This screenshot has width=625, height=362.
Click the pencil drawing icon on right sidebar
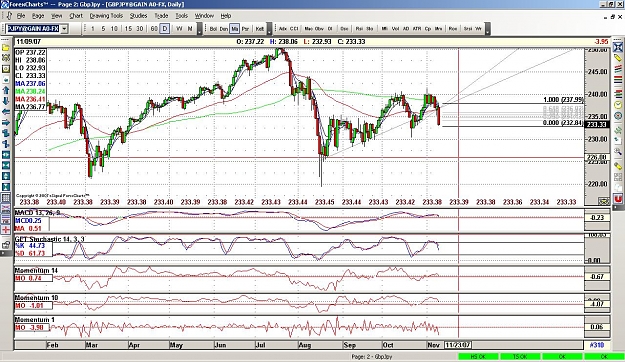pos(617,58)
